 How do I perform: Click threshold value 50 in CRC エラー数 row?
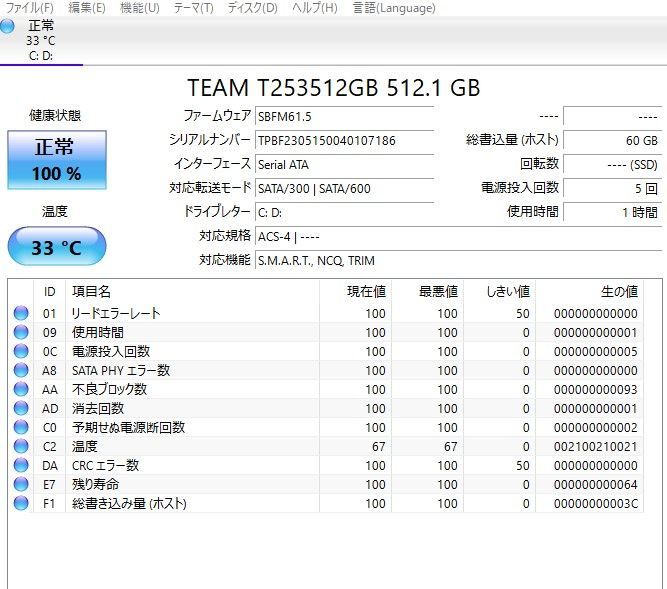click(x=523, y=466)
